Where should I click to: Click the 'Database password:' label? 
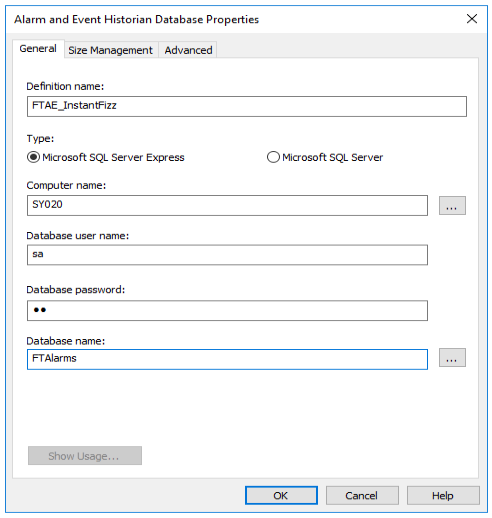(x=75, y=290)
